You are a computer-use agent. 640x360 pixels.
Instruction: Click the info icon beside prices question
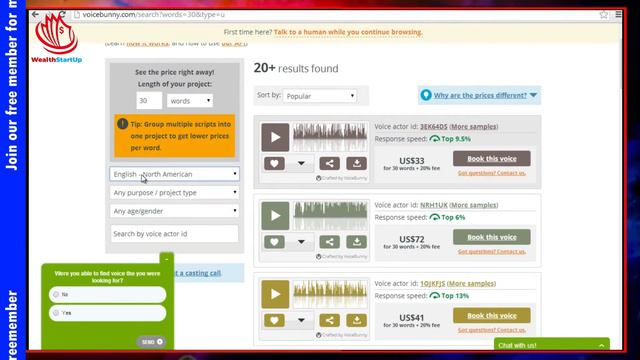click(x=426, y=95)
